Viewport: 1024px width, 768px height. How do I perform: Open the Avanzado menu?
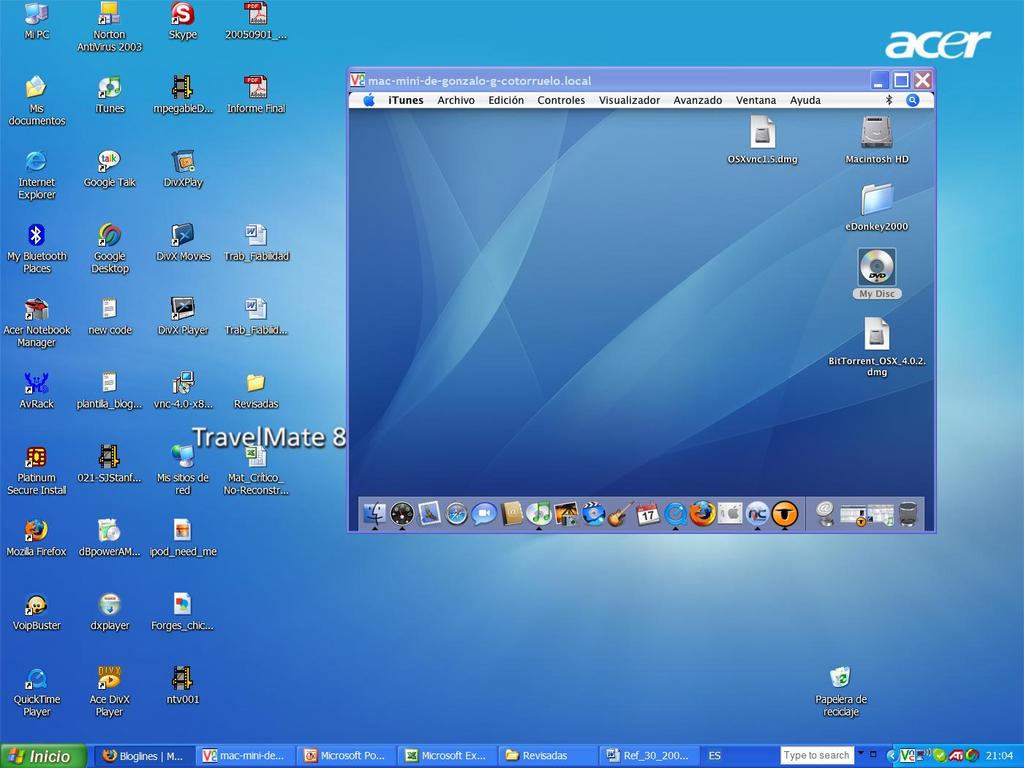(x=697, y=100)
